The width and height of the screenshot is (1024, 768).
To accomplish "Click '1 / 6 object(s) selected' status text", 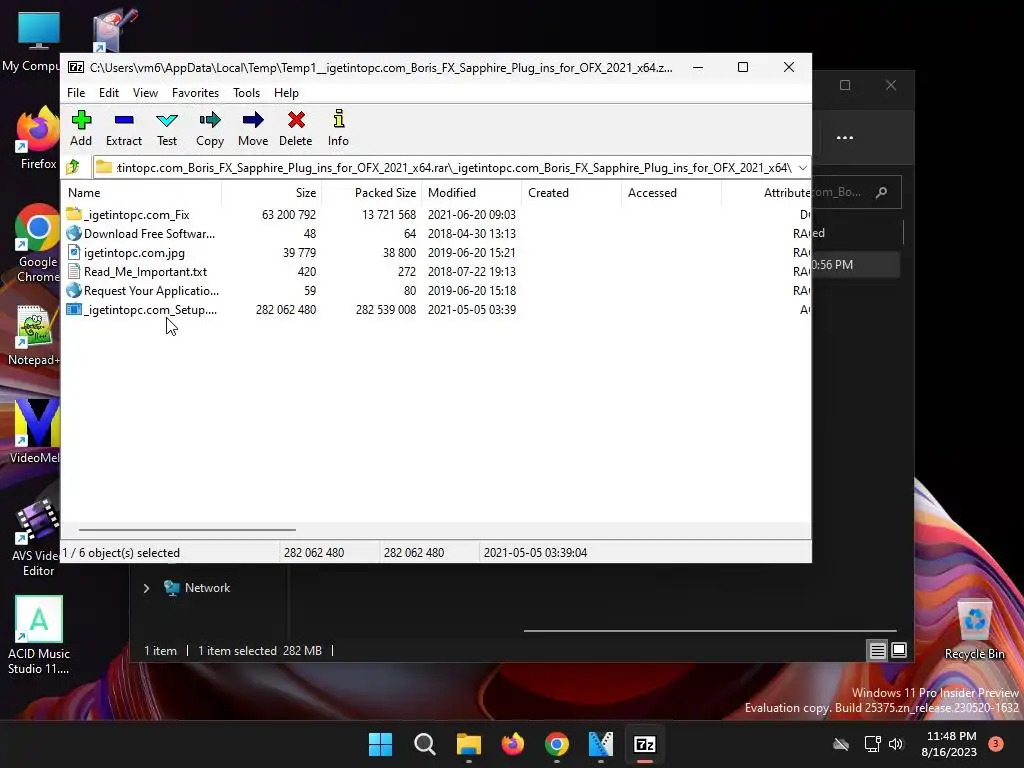I will [121, 552].
